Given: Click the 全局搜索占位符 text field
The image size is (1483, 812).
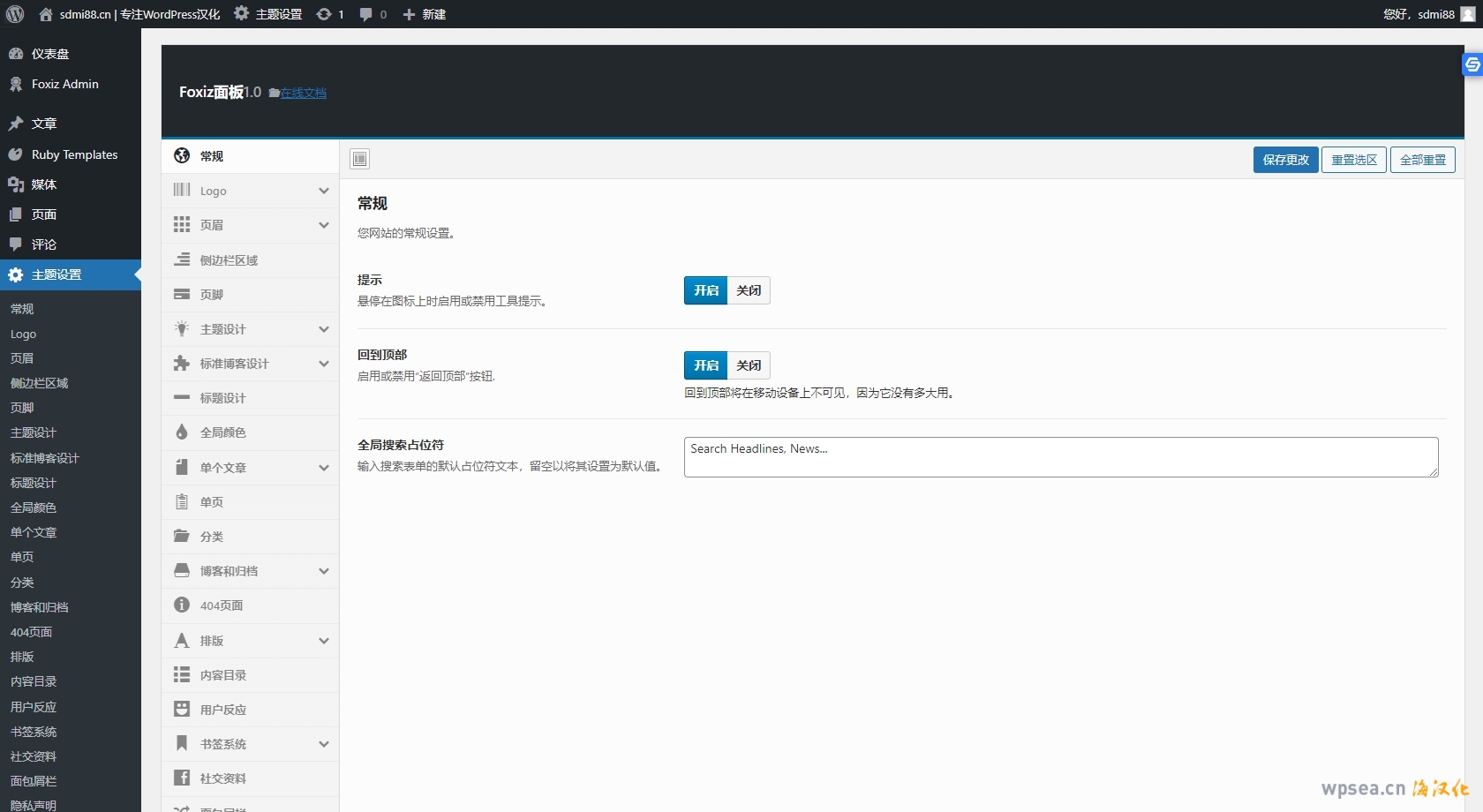Looking at the screenshot, I should pos(1061,457).
